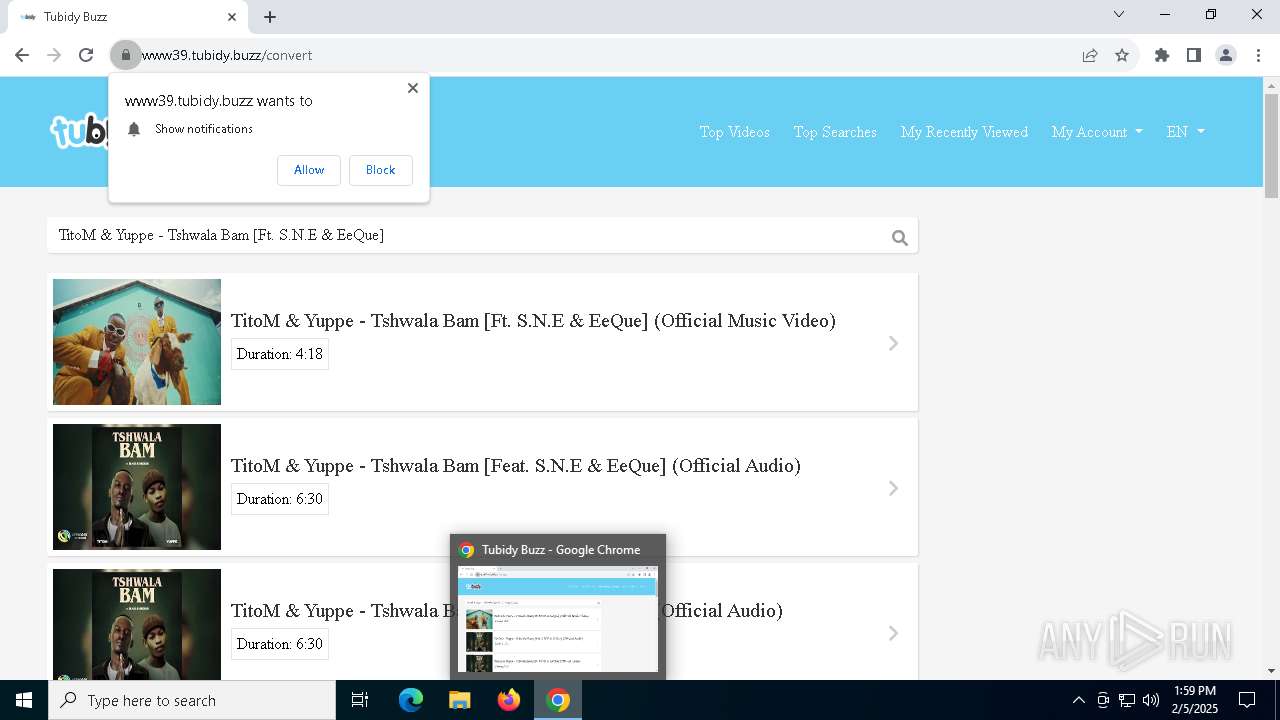Viewport: 1280px width, 720px height.
Task: Click the forward navigation arrow
Action: coord(54,55)
